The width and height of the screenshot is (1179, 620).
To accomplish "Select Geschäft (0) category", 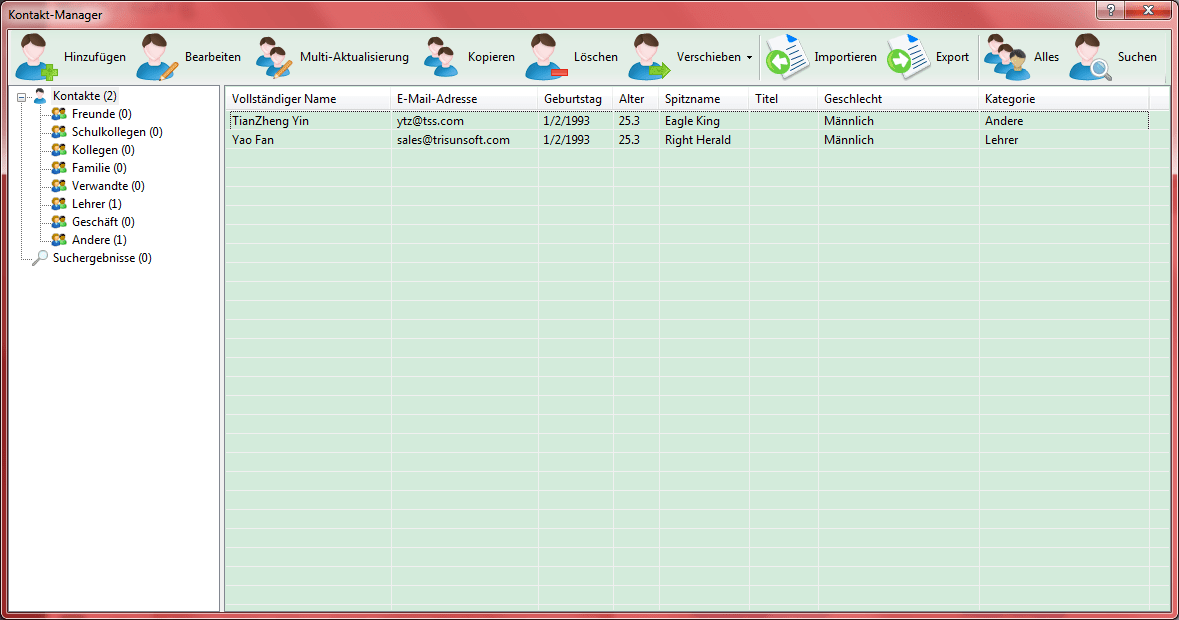I will pyautogui.click(x=103, y=222).
